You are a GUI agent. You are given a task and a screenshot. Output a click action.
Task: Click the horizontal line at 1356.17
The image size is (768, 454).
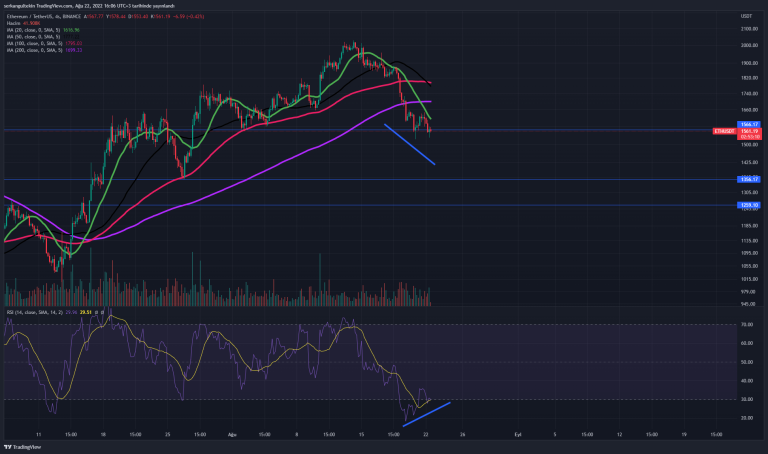point(300,179)
